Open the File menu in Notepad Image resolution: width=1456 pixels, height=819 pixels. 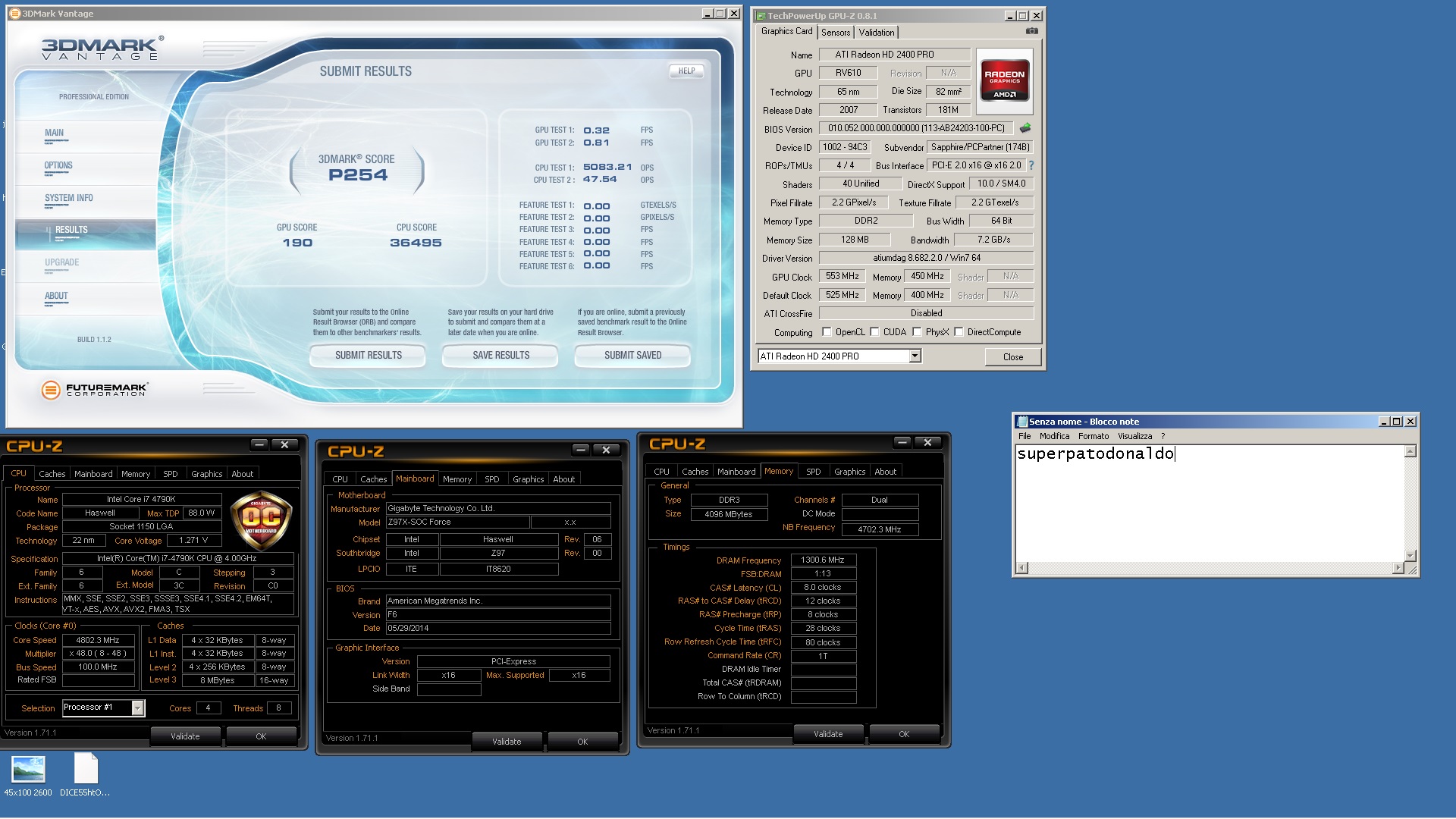[1025, 436]
